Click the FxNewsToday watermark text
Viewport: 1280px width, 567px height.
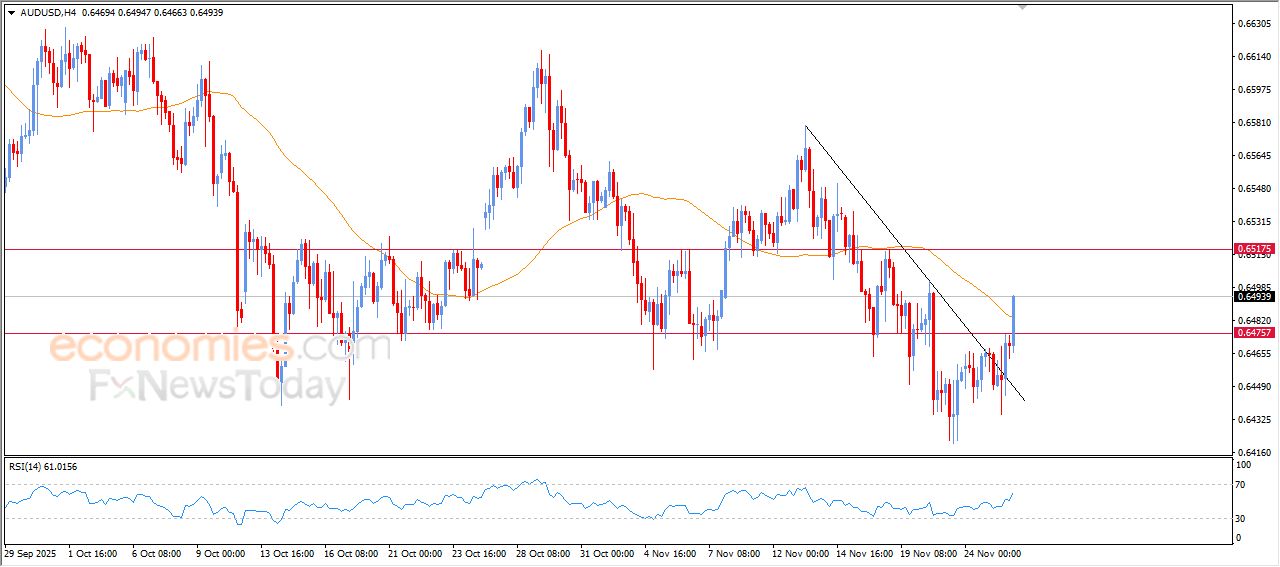tap(218, 386)
